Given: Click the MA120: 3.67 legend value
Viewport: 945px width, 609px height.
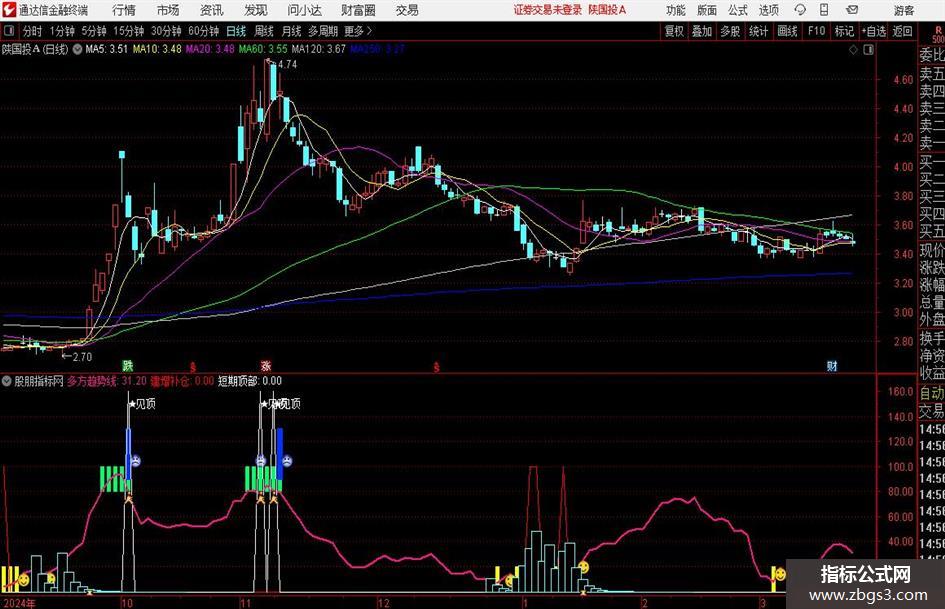Looking at the screenshot, I should point(319,49).
